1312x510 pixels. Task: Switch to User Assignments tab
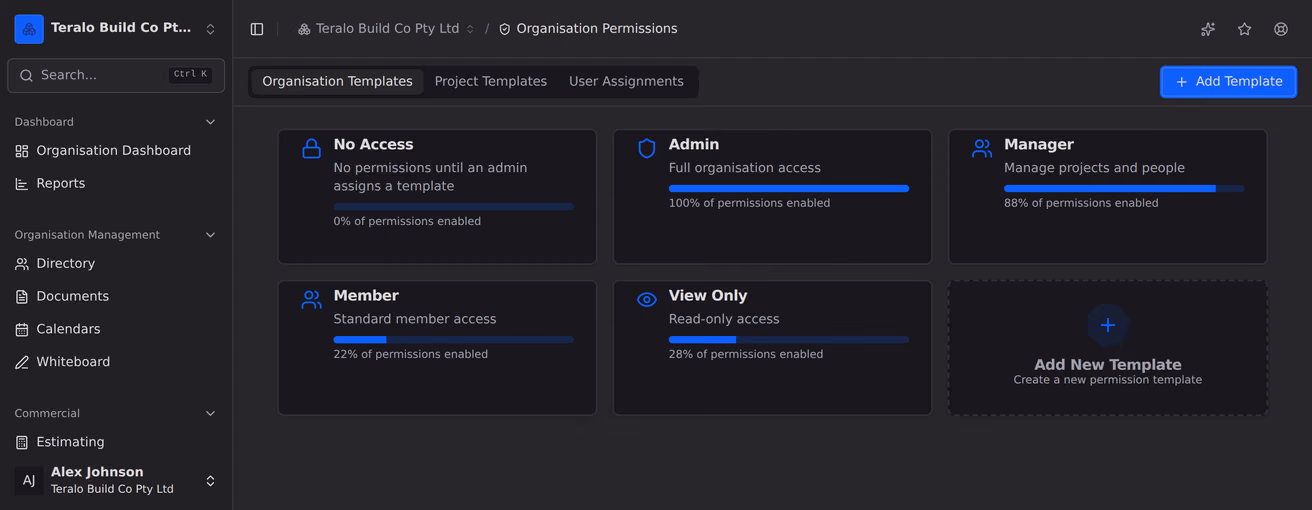click(626, 82)
